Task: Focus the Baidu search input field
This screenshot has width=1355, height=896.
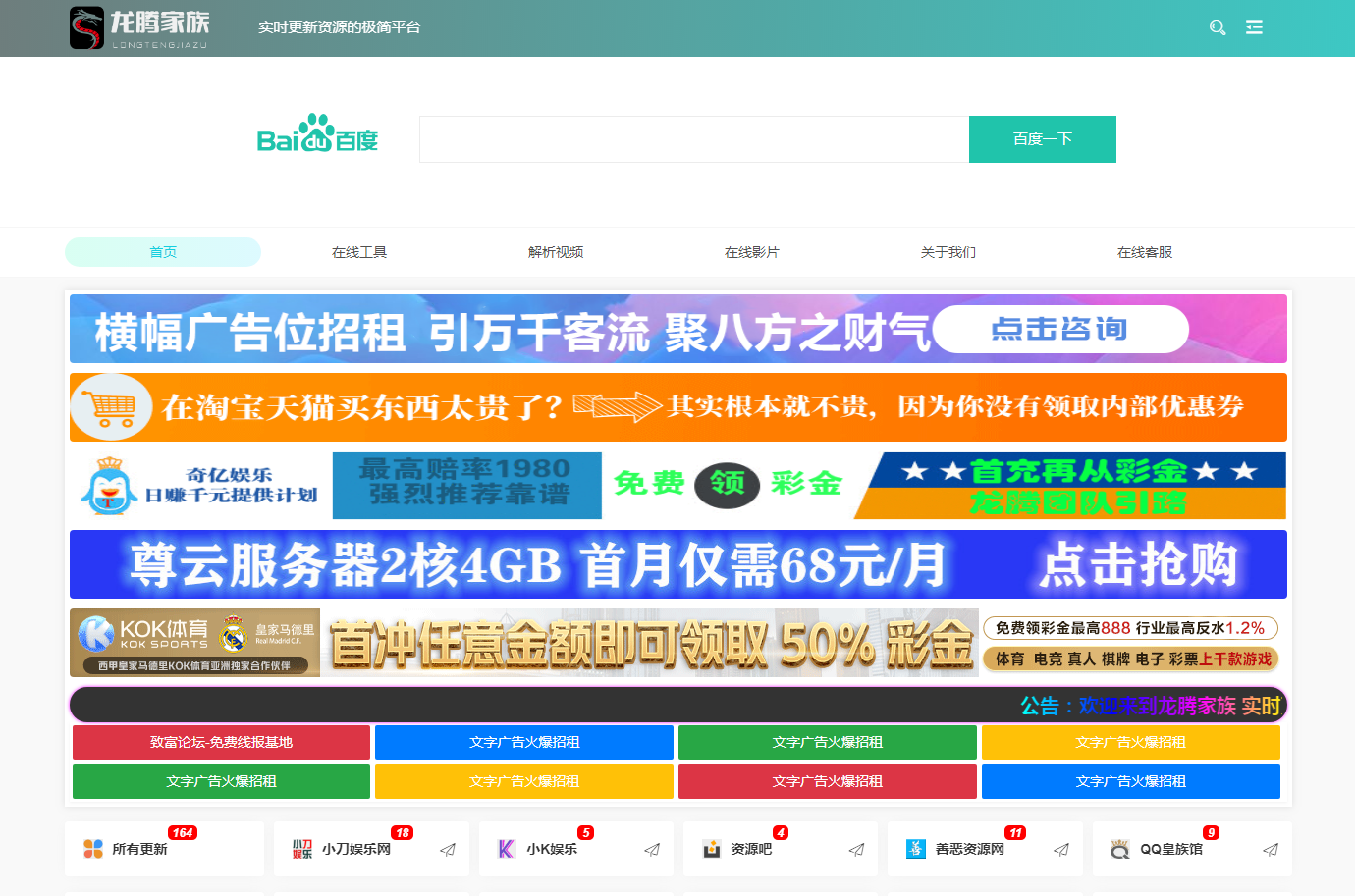Action: click(x=693, y=139)
